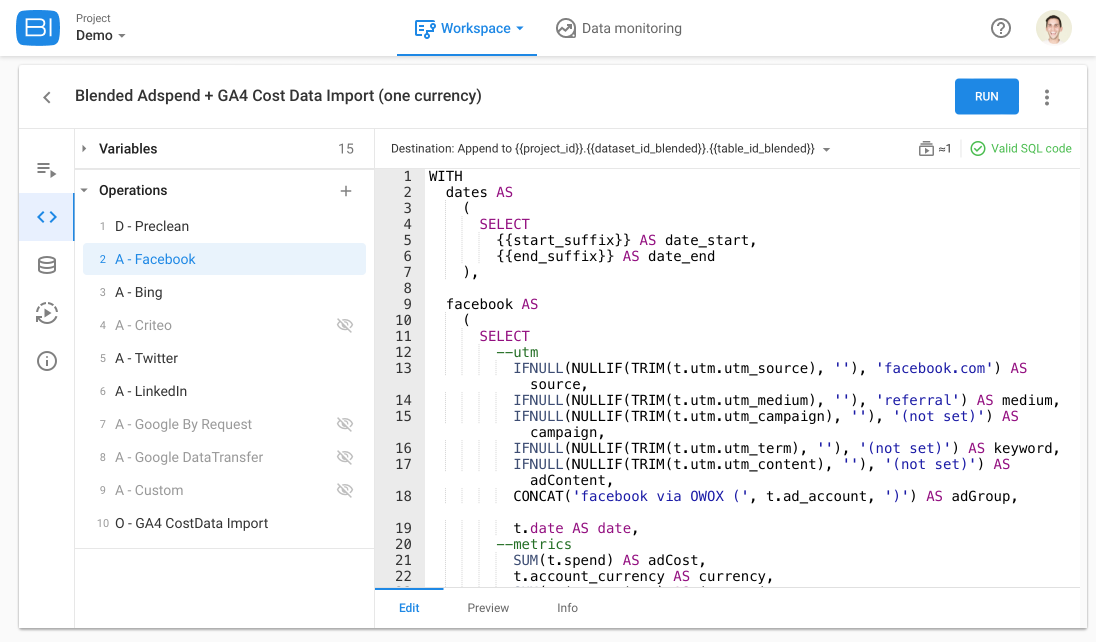The width and height of the screenshot is (1096, 642).
Task: Click 't.account_currency AS currency' code line
Action: click(643, 576)
